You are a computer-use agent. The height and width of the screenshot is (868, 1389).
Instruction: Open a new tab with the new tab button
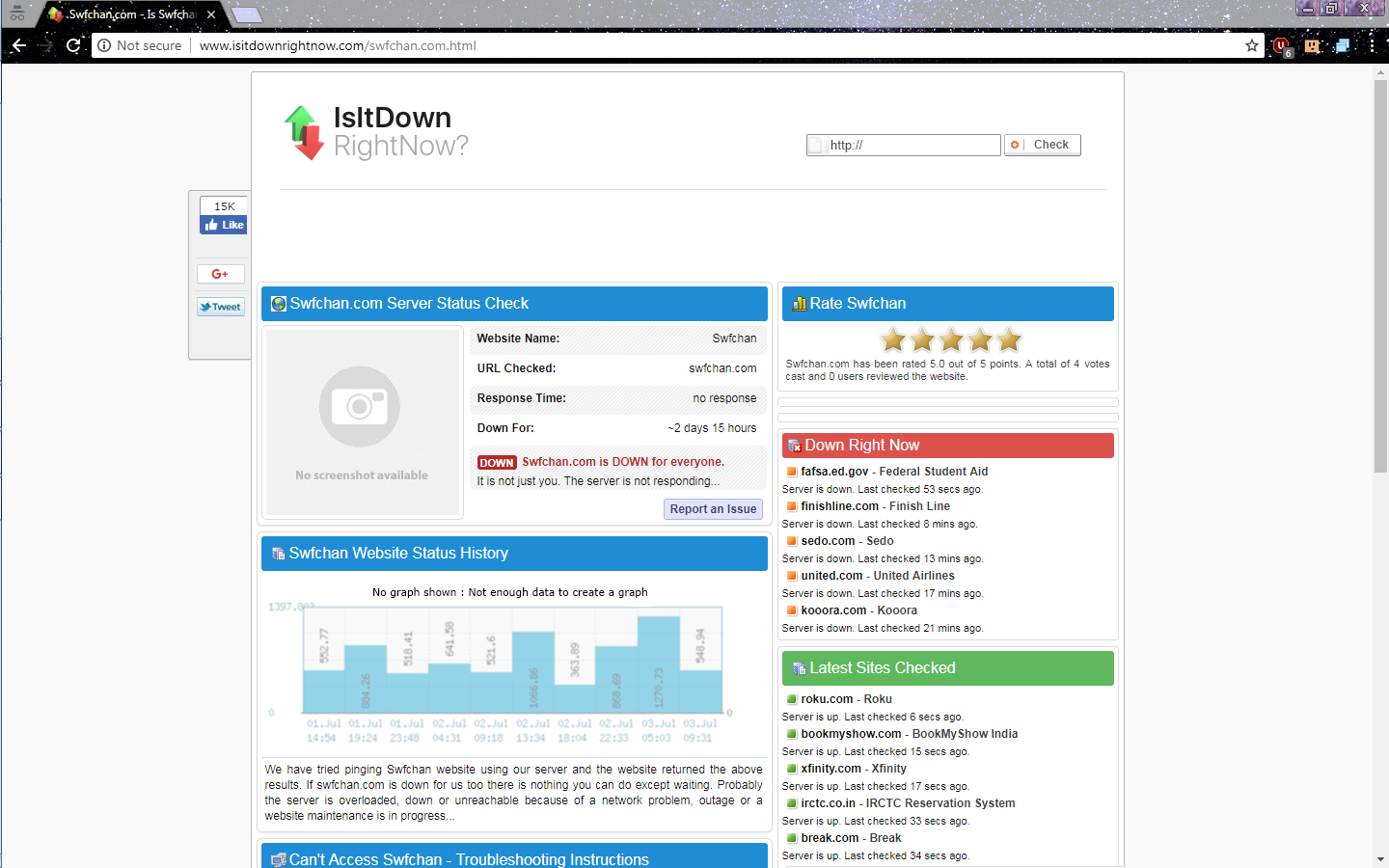pos(248,14)
